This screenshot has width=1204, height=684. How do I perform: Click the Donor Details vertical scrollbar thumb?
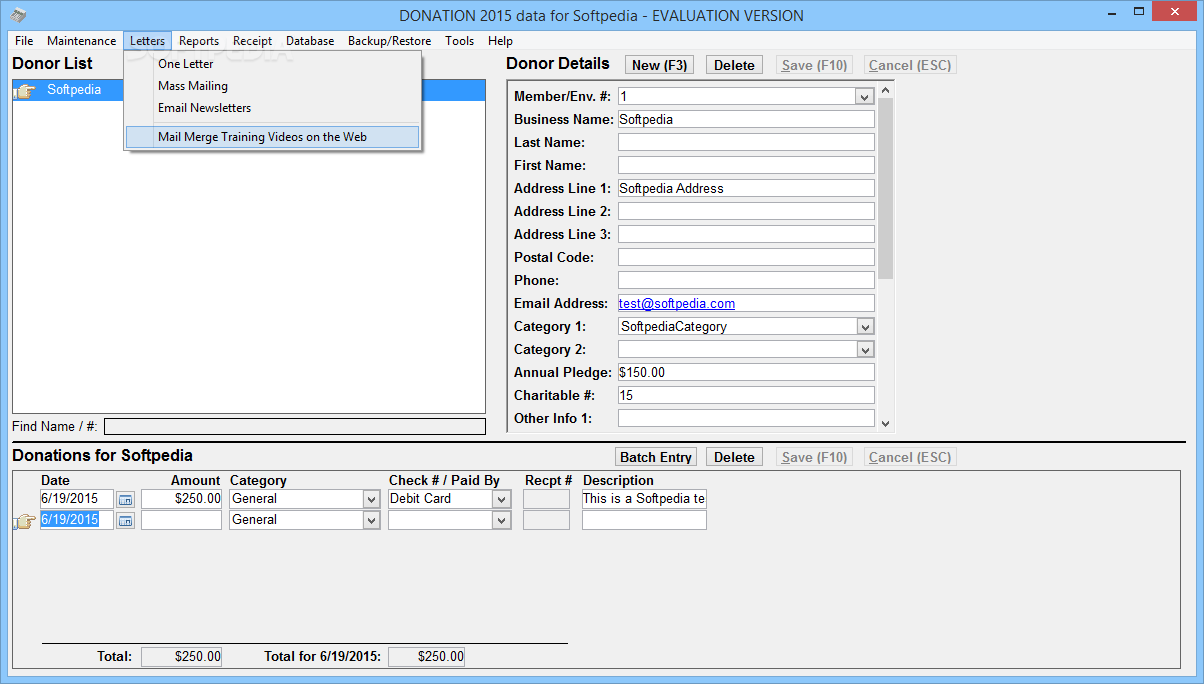tap(886, 188)
